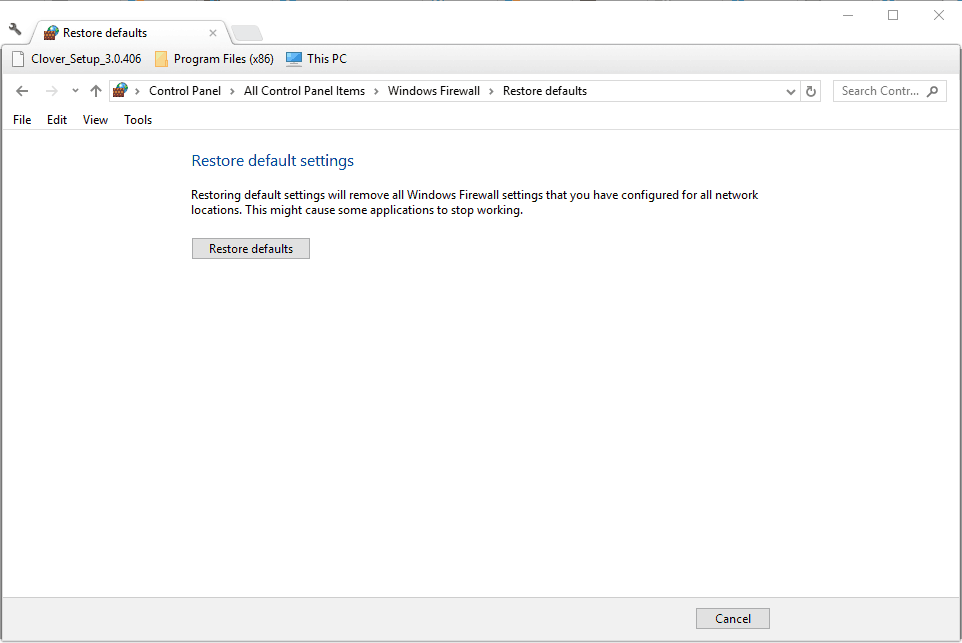The image size is (962, 643).
Task: Click the Restore defaults button
Action: click(x=251, y=248)
